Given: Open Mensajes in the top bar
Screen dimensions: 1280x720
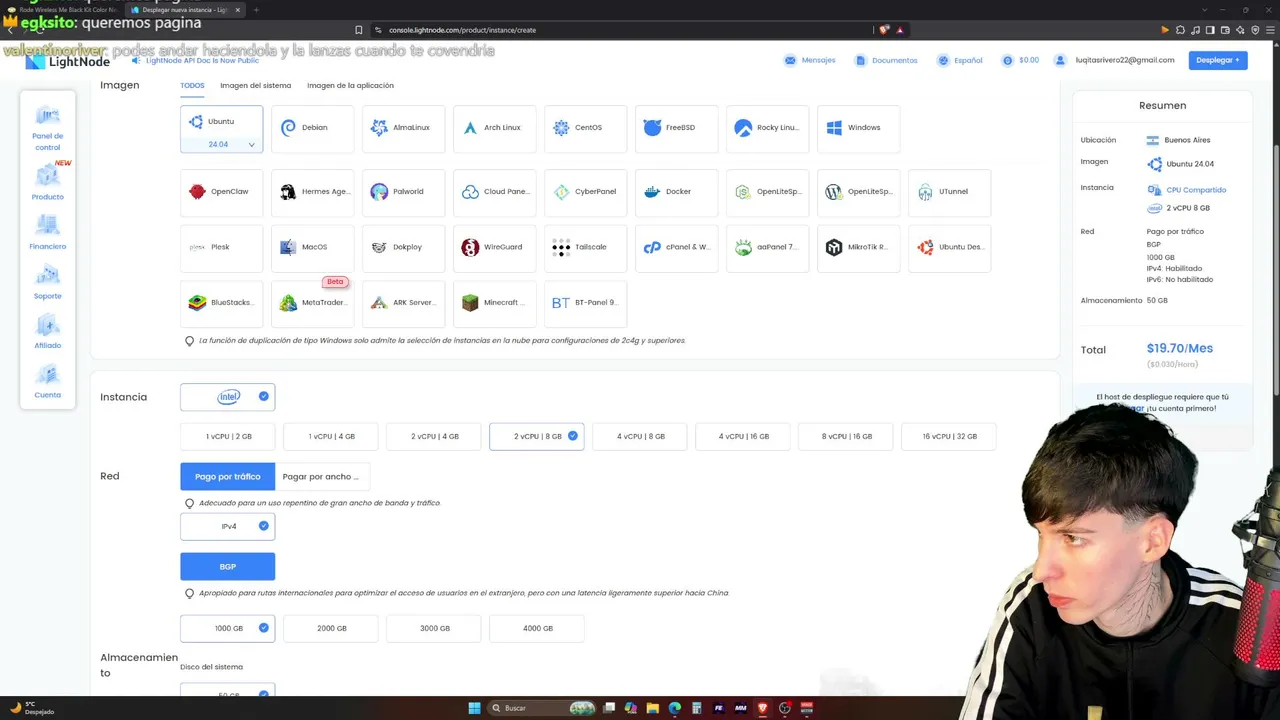Looking at the screenshot, I should pyautogui.click(x=810, y=60).
